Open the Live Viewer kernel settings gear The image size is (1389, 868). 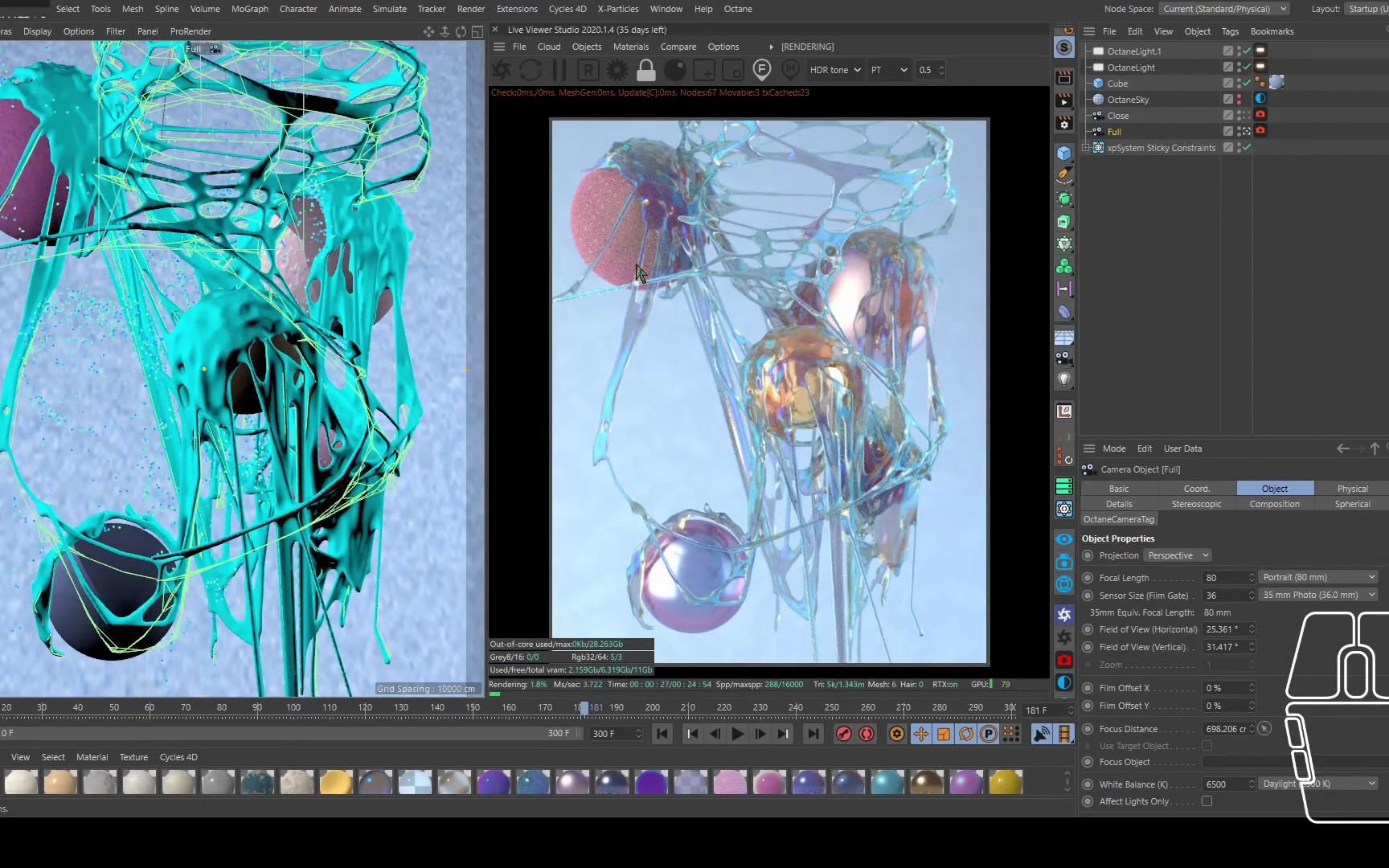pos(617,70)
